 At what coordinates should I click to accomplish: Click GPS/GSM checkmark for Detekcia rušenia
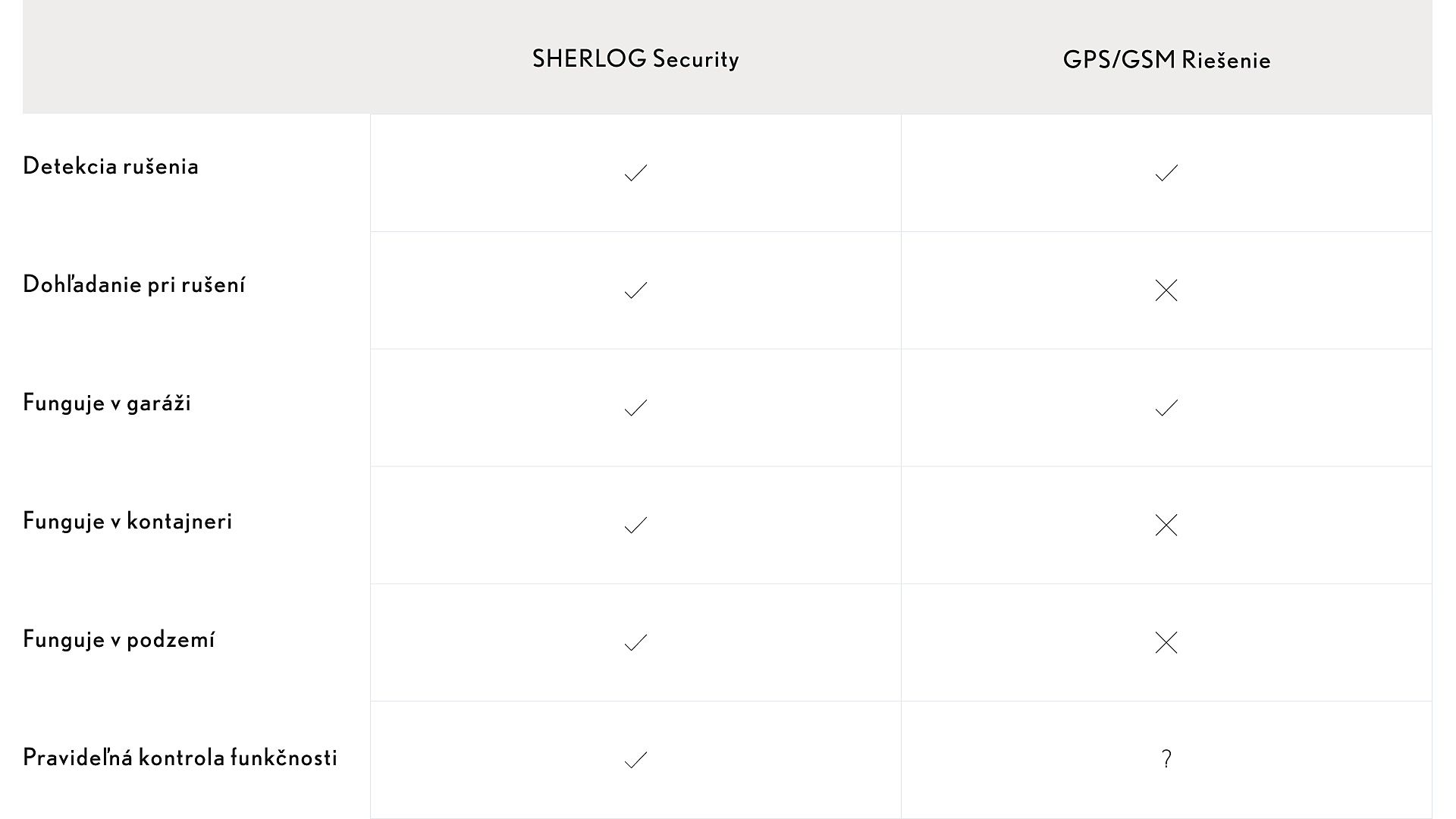point(1166,173)
